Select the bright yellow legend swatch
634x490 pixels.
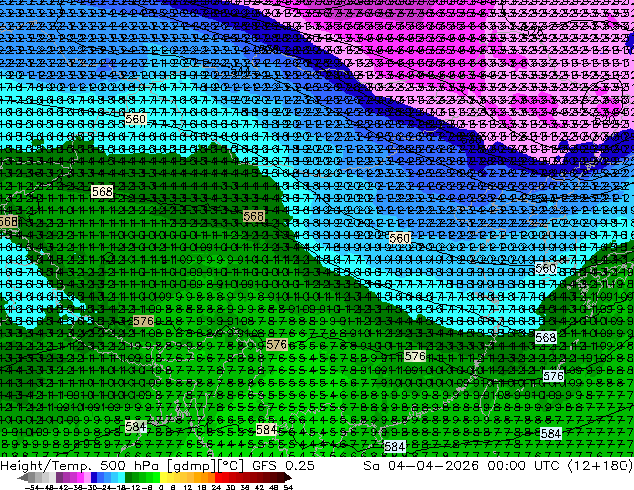164,478
